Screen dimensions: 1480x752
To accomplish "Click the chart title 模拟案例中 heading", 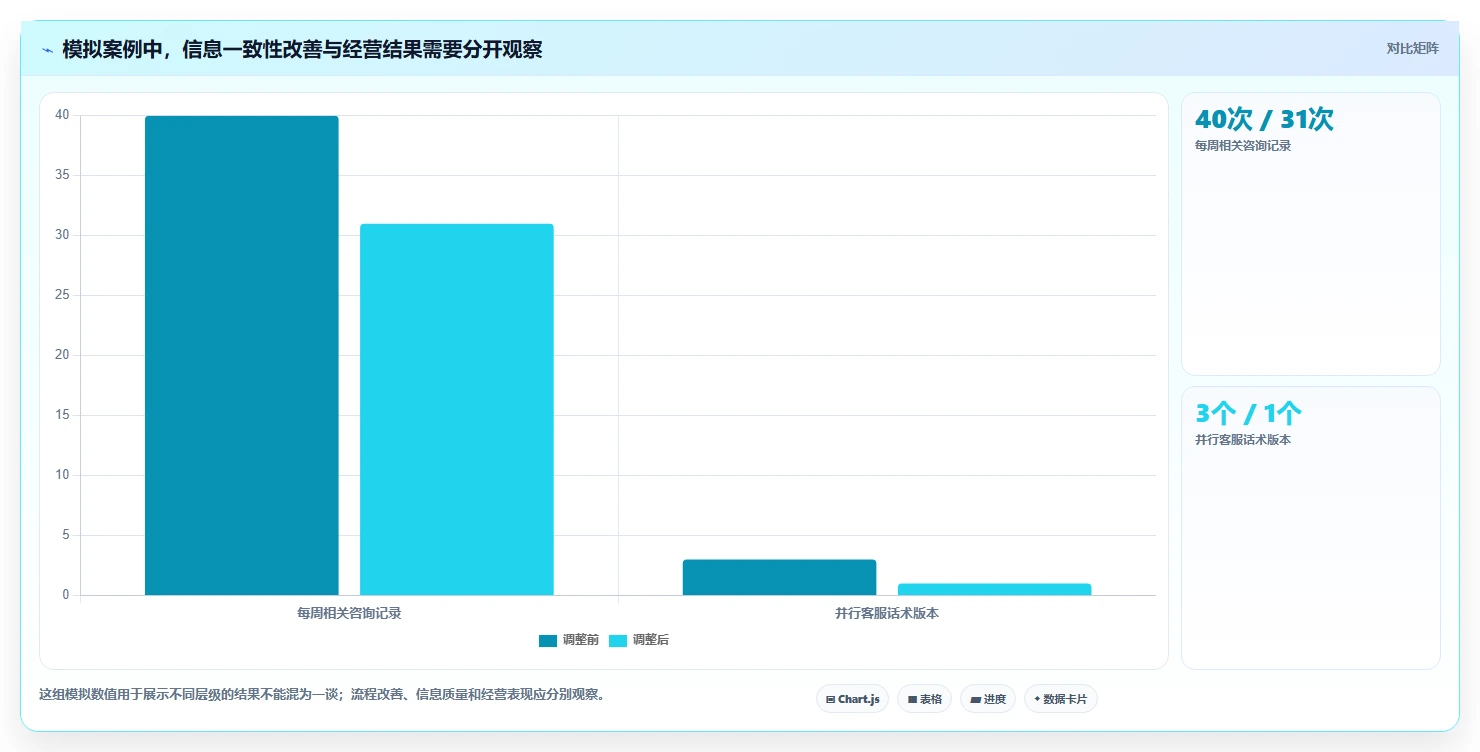I will click(302, 49).
